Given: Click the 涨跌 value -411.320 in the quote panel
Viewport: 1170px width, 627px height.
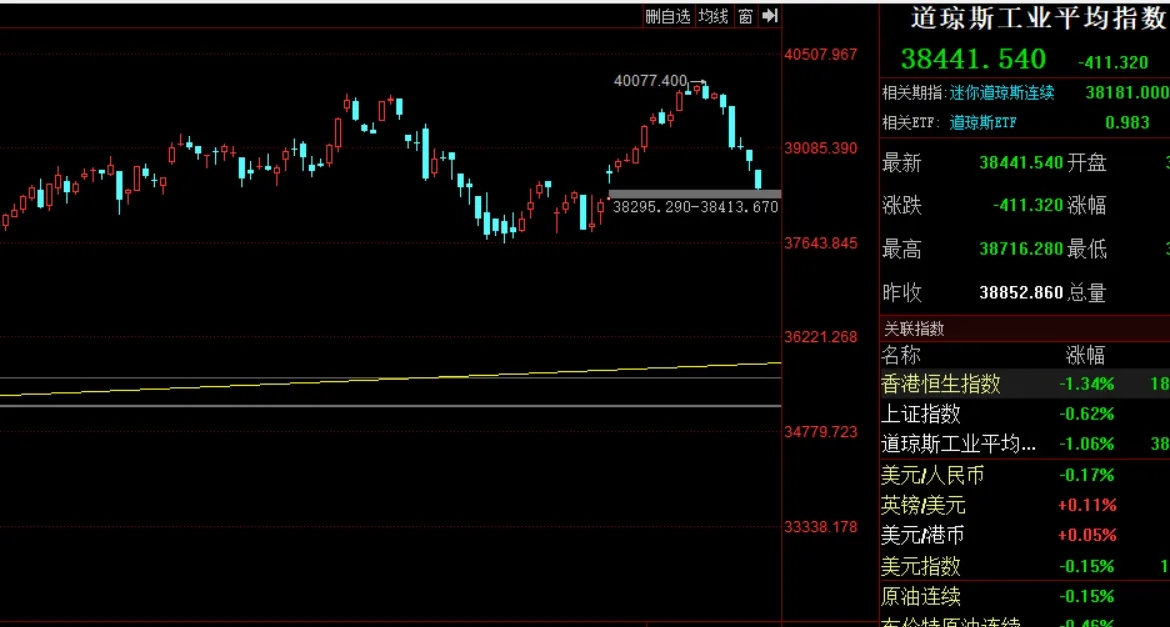Looking at the screenshot, I should click(1027, 205).
